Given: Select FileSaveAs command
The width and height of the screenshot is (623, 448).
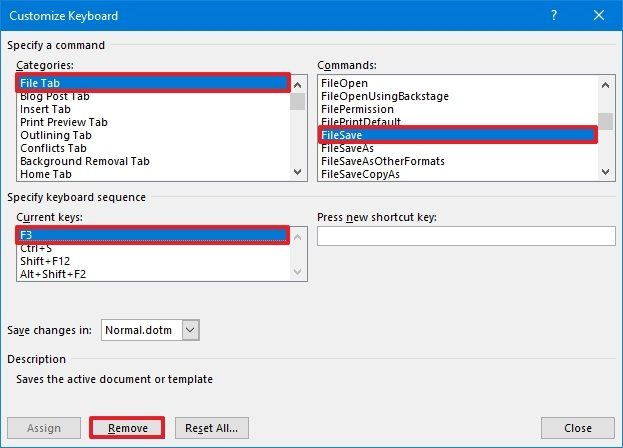Looking at the screenshot, I should click(x=458, y=148).
